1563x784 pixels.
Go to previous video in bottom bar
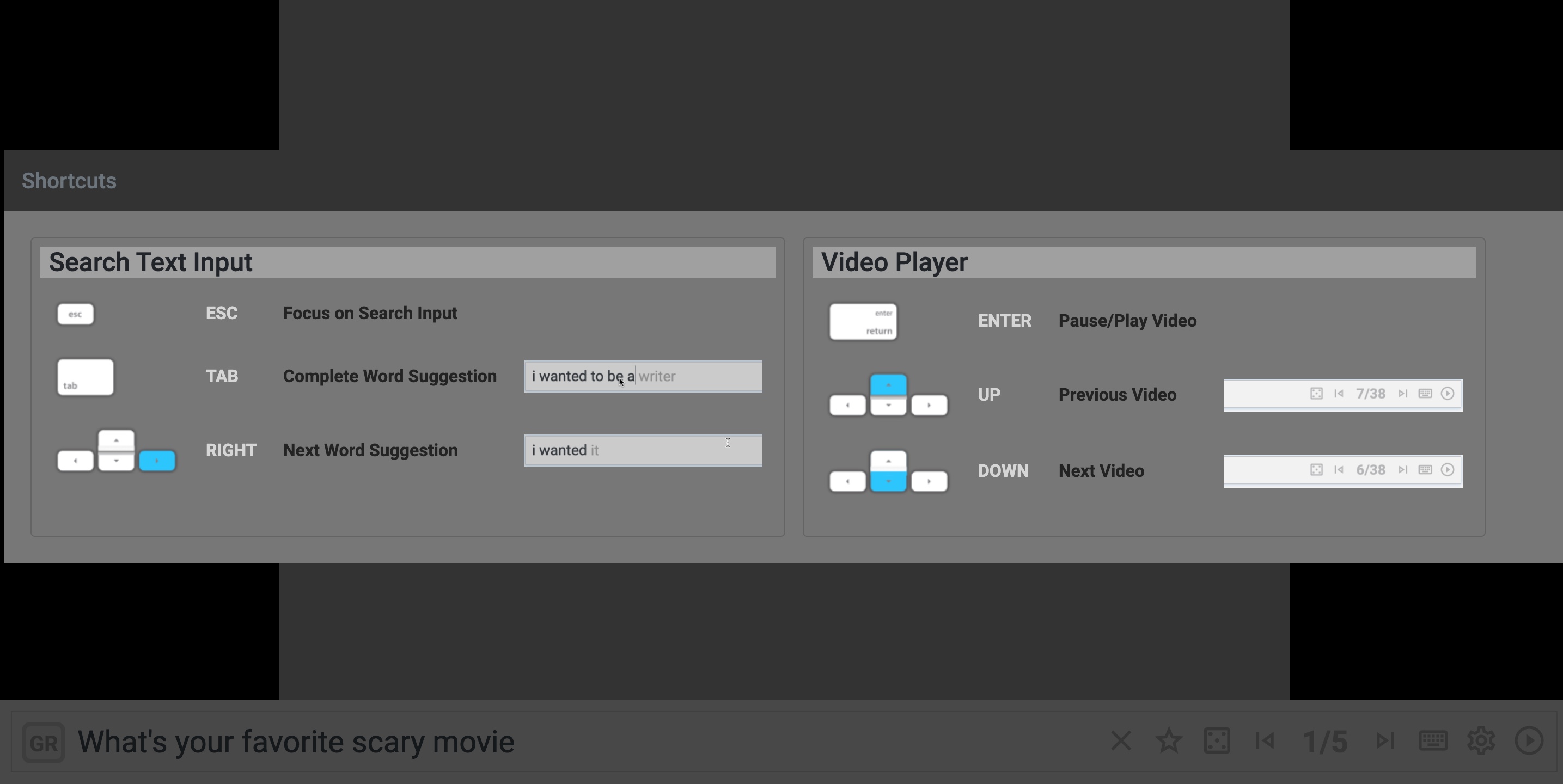point(1265,741)
